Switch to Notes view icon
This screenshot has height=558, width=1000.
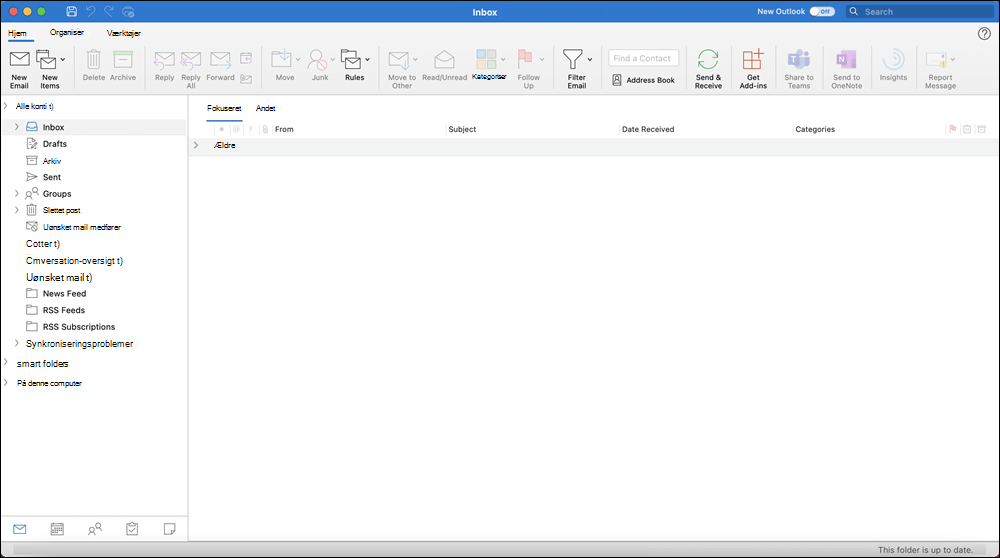170,529
